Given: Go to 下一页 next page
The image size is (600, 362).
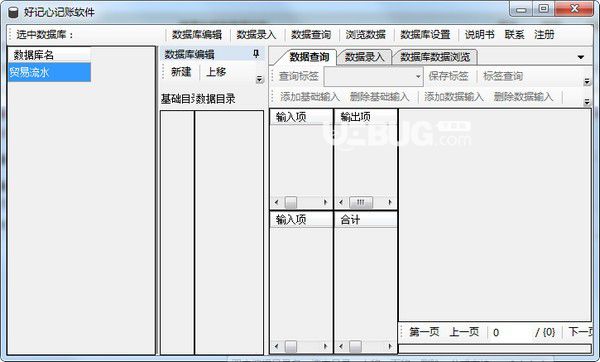Looking at the screenshot, I should 580,332.
